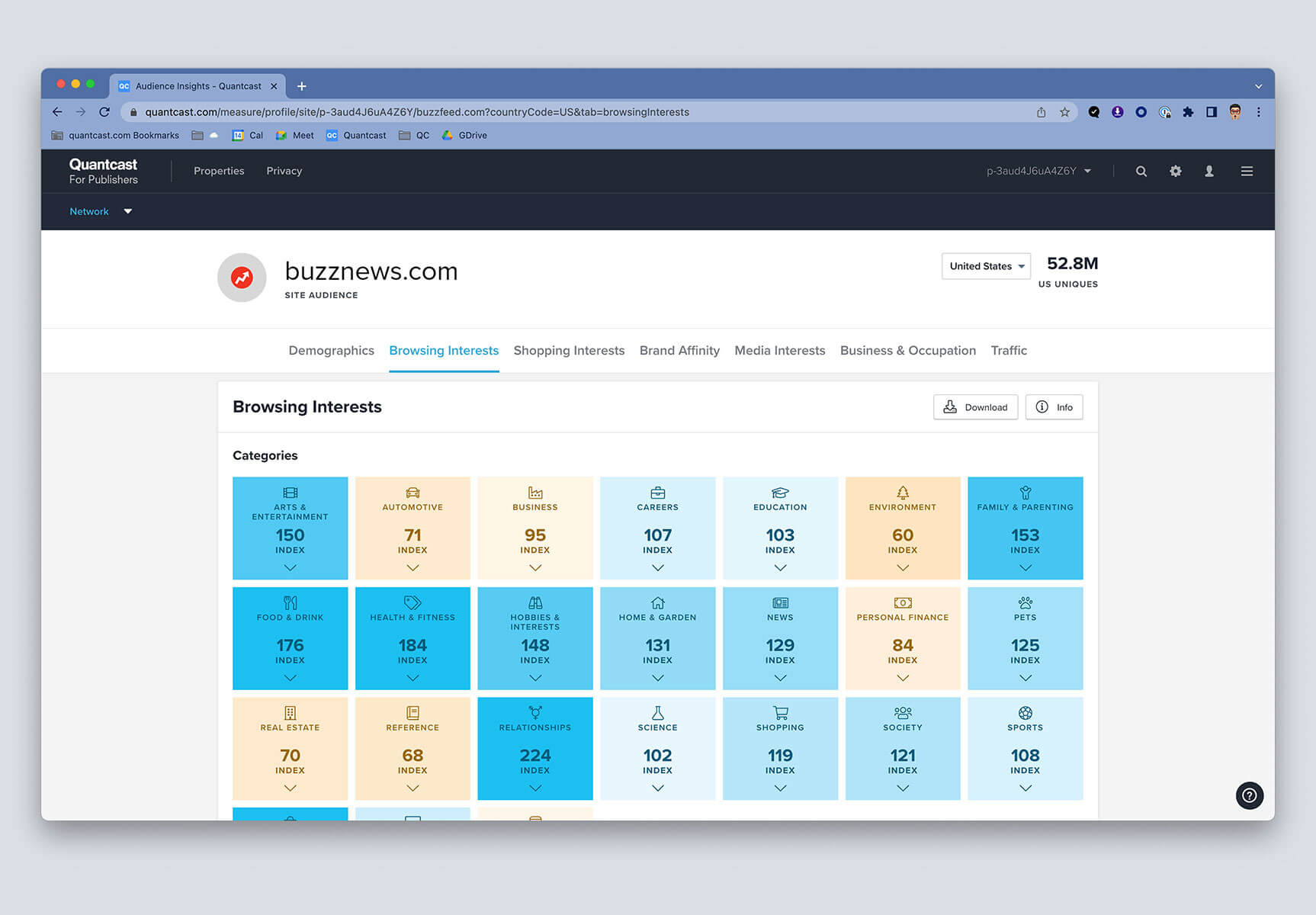Image resolution: width=1316 pixels, height=915 pixels.
Task: Open the Quantcast bookmark in bookmarks bar
Action: pyautogui.click(x=356, y=135)
